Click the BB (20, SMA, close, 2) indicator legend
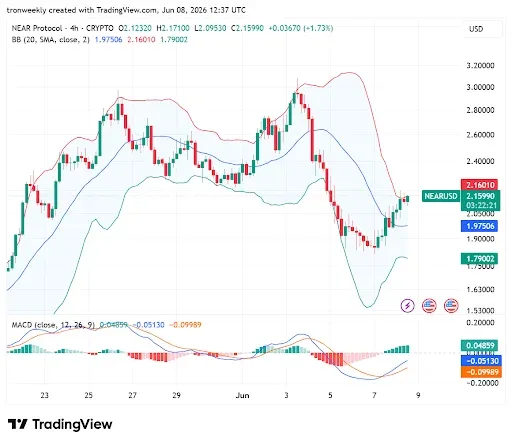 [x=51, y=40]
